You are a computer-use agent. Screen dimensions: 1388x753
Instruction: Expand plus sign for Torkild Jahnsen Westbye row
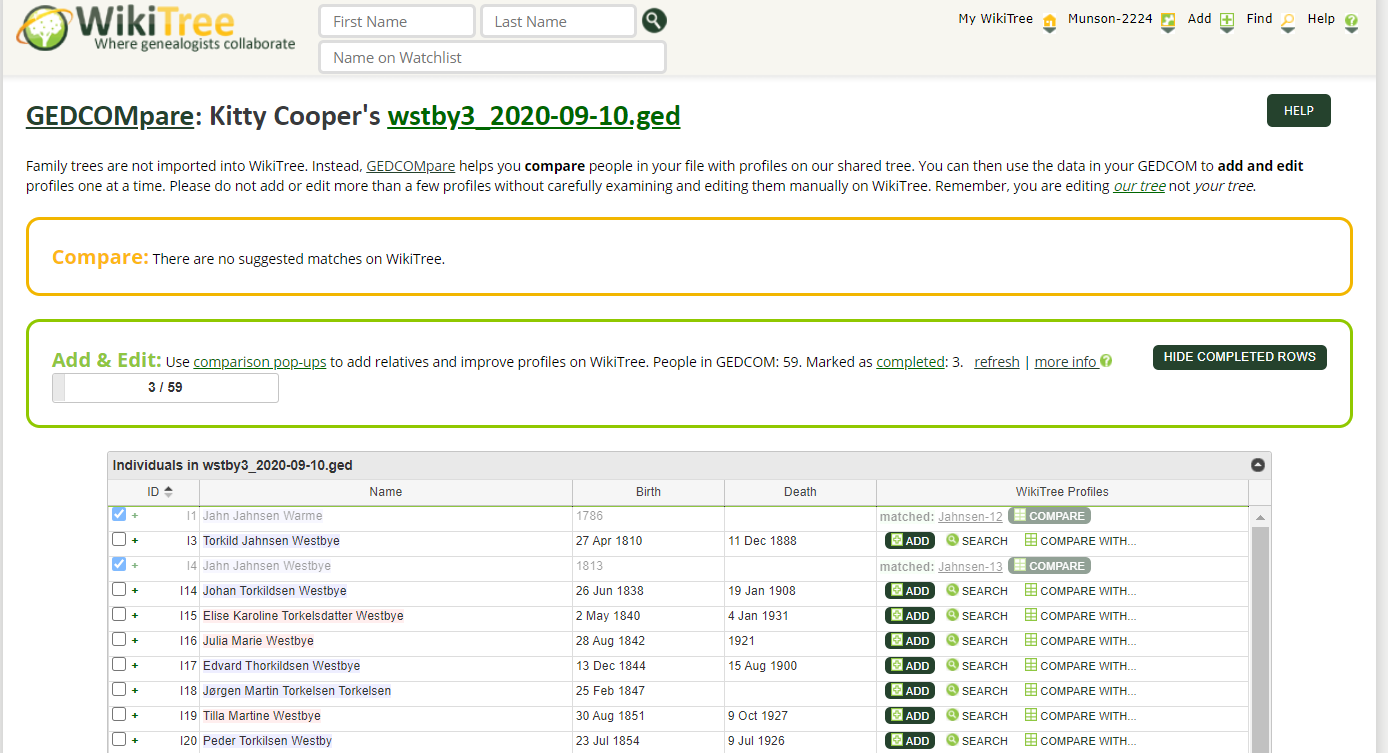tap(135, 541)
